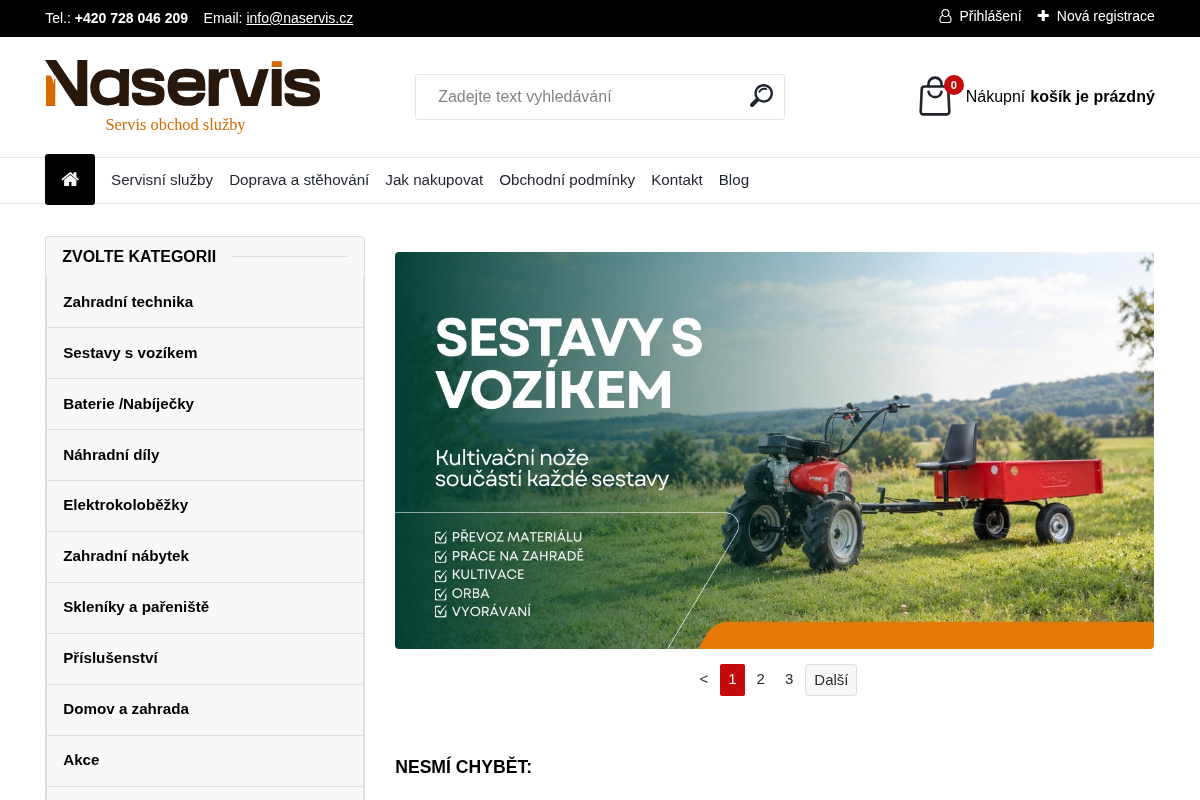Click the NESMÍ CHYBĚT: heading
The width and height of the screenshot is (1200, 800).
pos(463,767)
